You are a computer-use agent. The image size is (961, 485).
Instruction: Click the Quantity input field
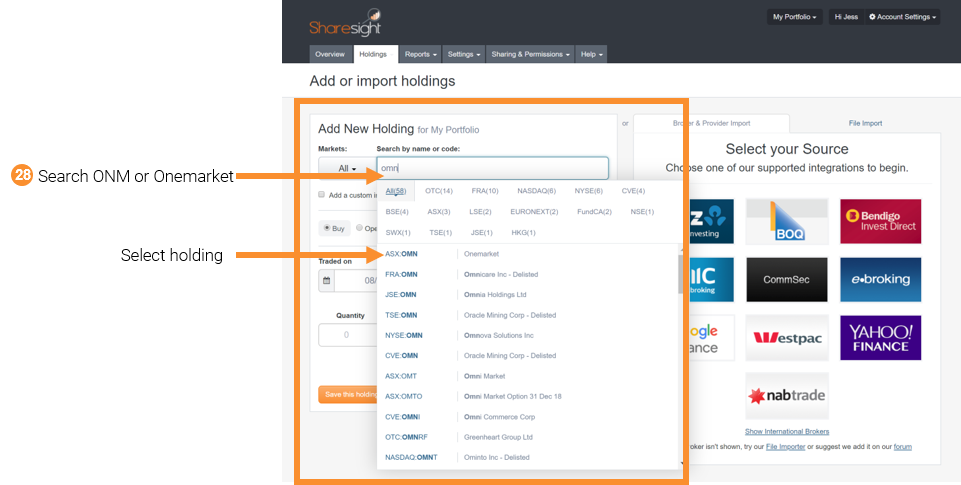click(347, 335)
